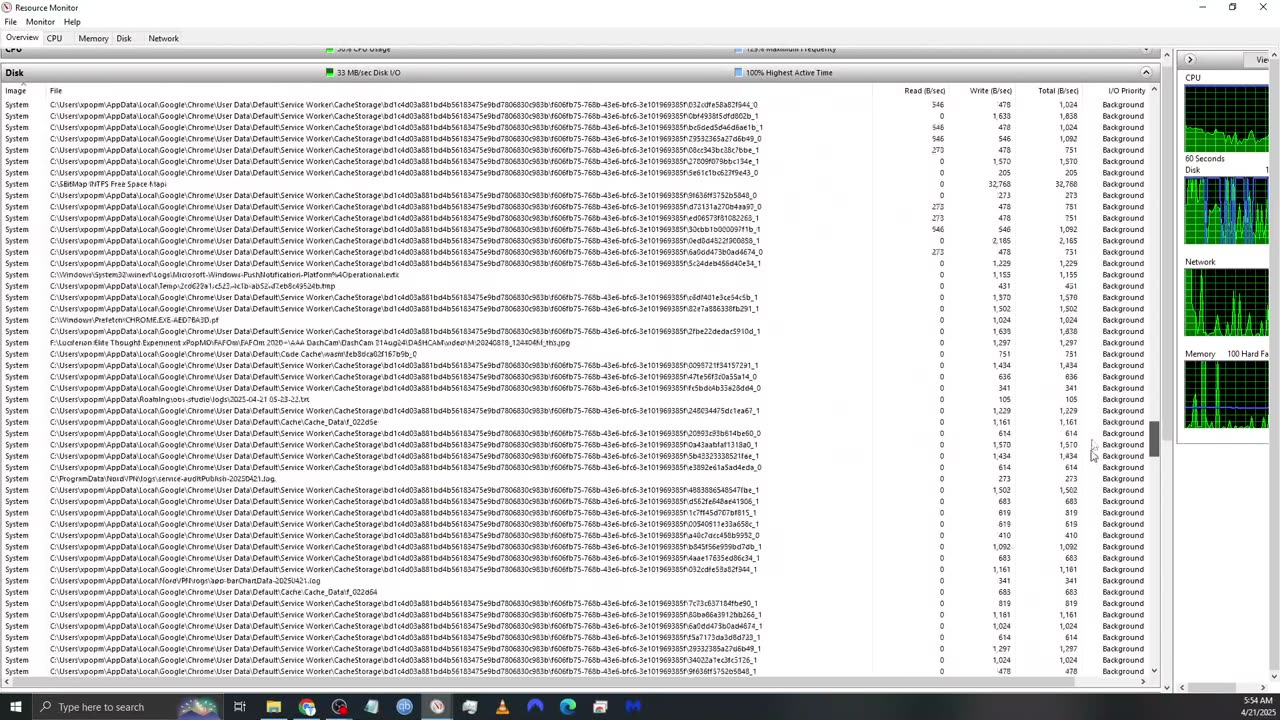The image size is (1280, 720).
Task: Switch to Resource Monitor taskbar icon
Action: click(x=437, y=707)
